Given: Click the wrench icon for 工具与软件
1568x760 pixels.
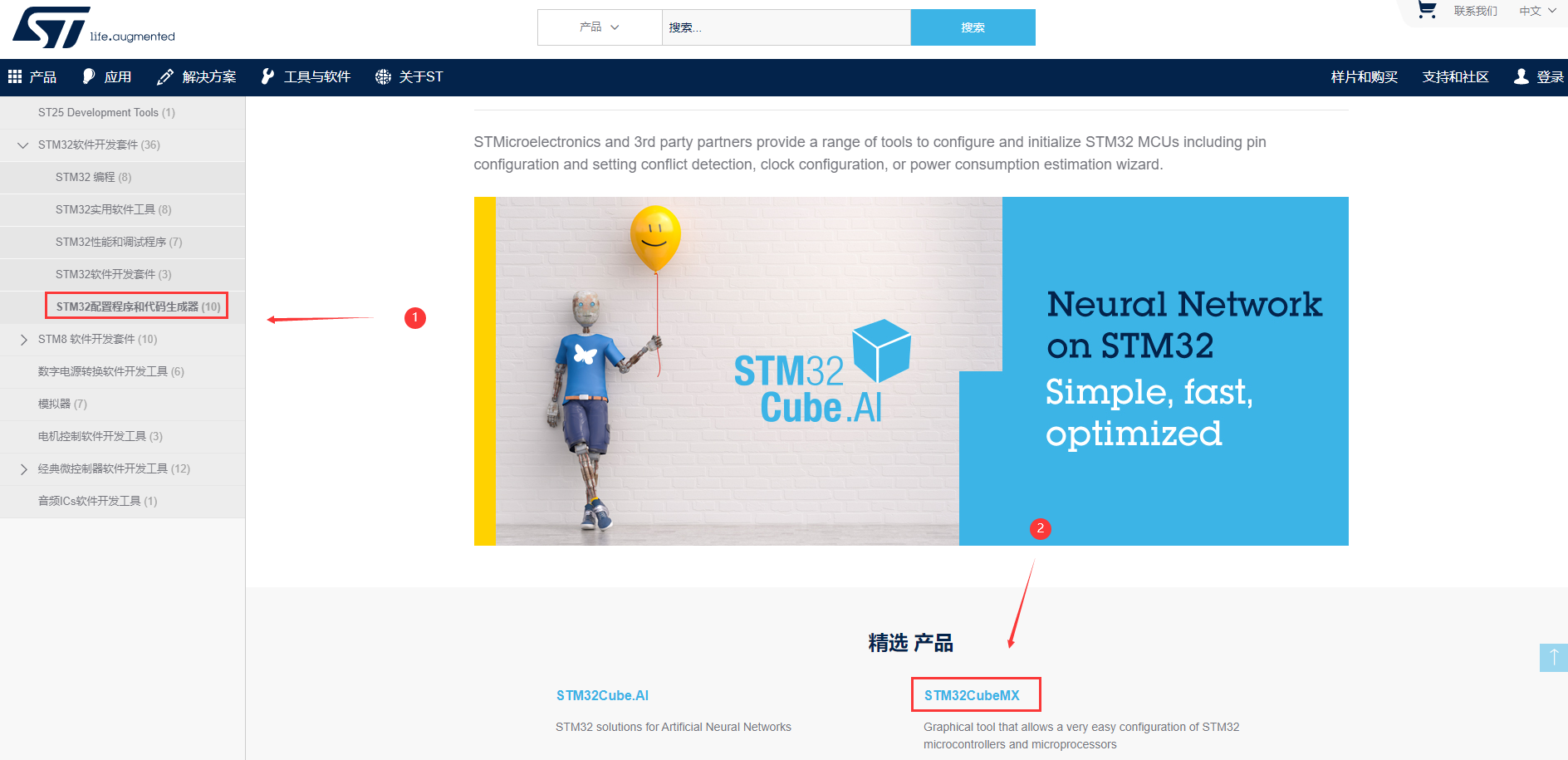Looking at the screenshot, I should point(267,76).
